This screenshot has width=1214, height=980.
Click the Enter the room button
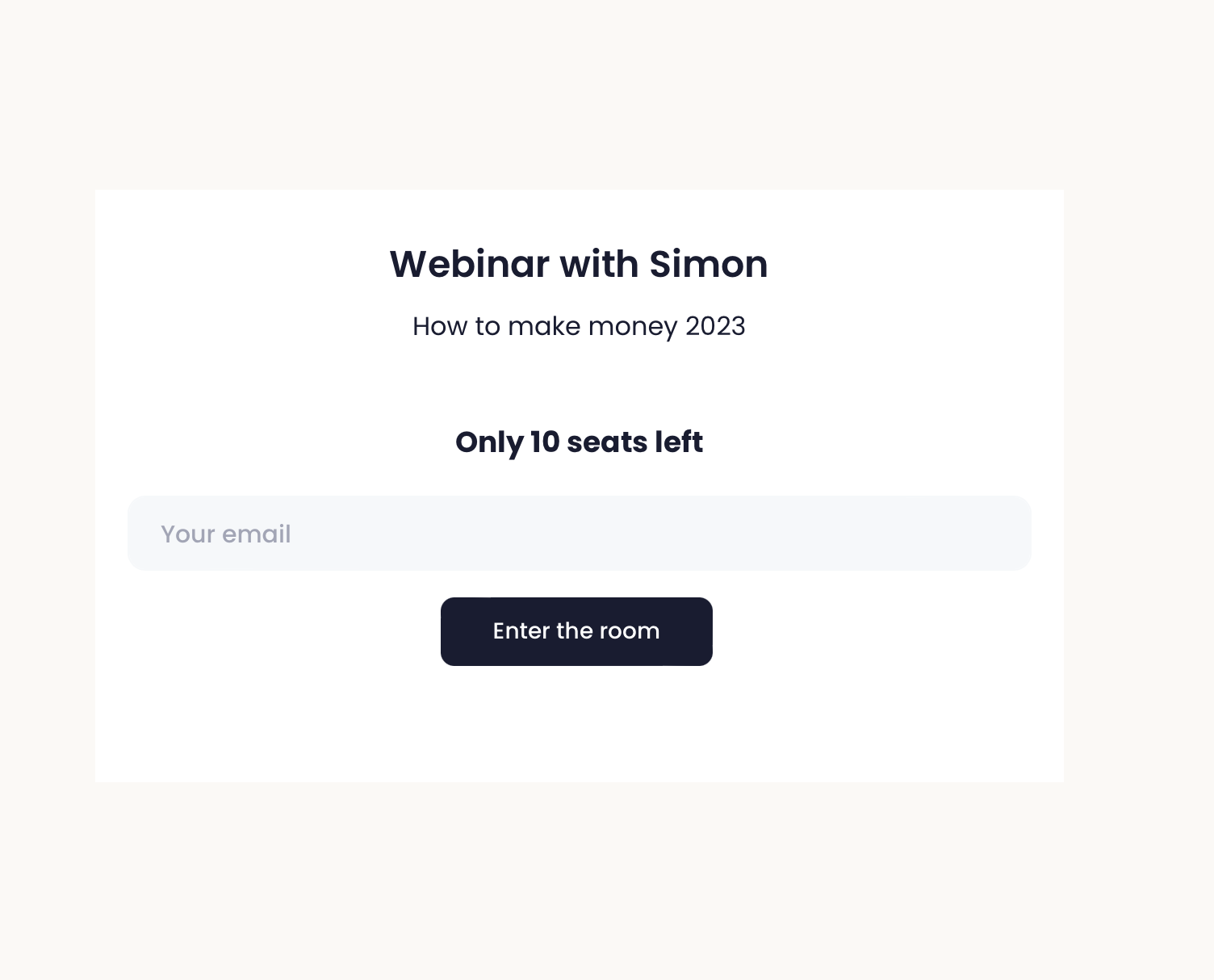pos(576,631)
